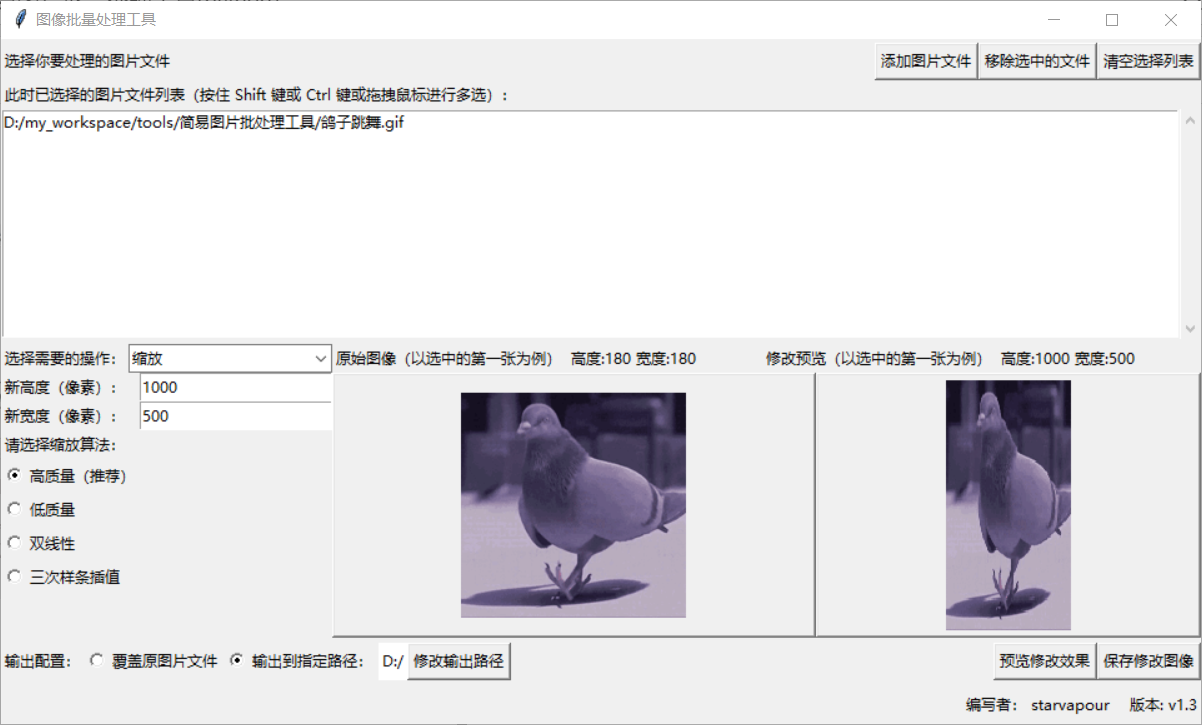Click the original pigeon image preview

[x=573, y=505]
